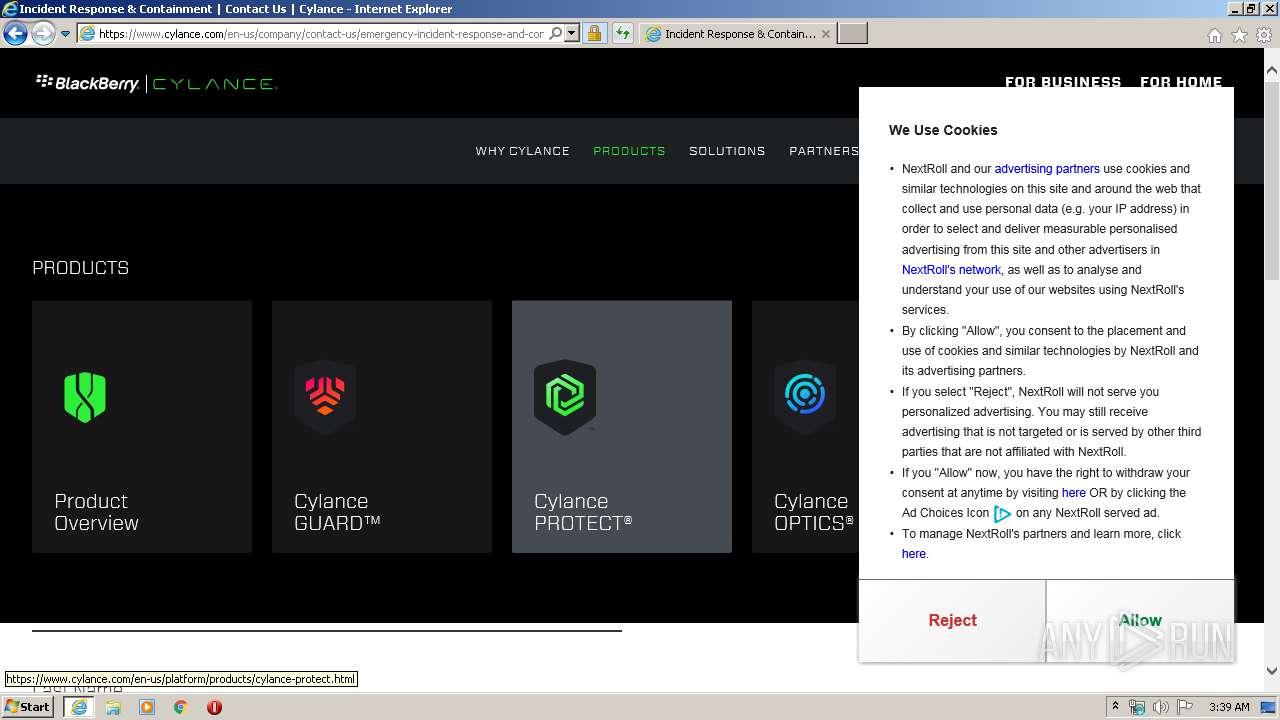This screenshot has height=720, width=1280.
Task: Open the PARTNERS menu
Action: click(x=824, y=151)
